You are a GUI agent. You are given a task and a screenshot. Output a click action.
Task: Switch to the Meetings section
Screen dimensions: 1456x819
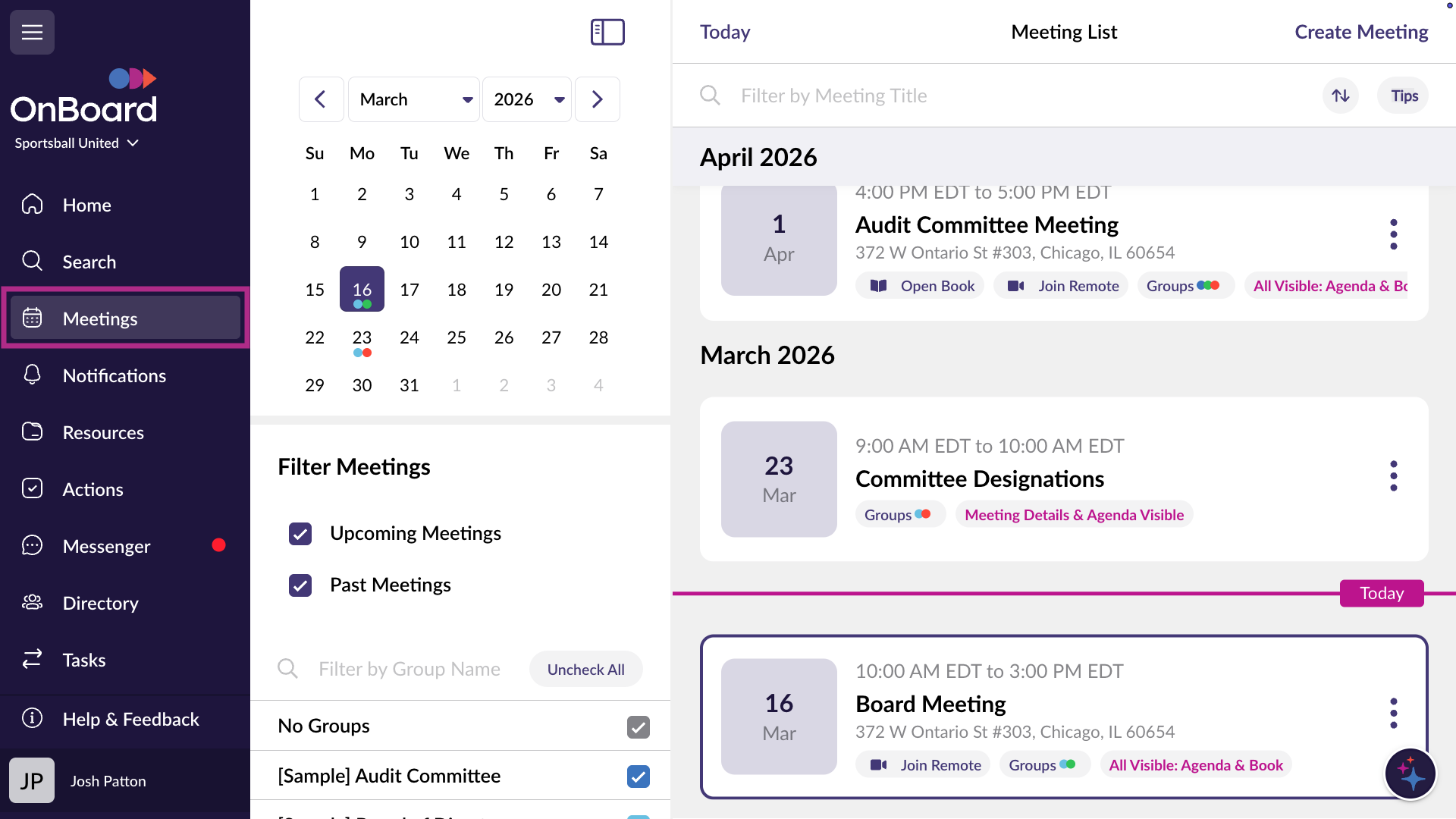pos(100,318)
